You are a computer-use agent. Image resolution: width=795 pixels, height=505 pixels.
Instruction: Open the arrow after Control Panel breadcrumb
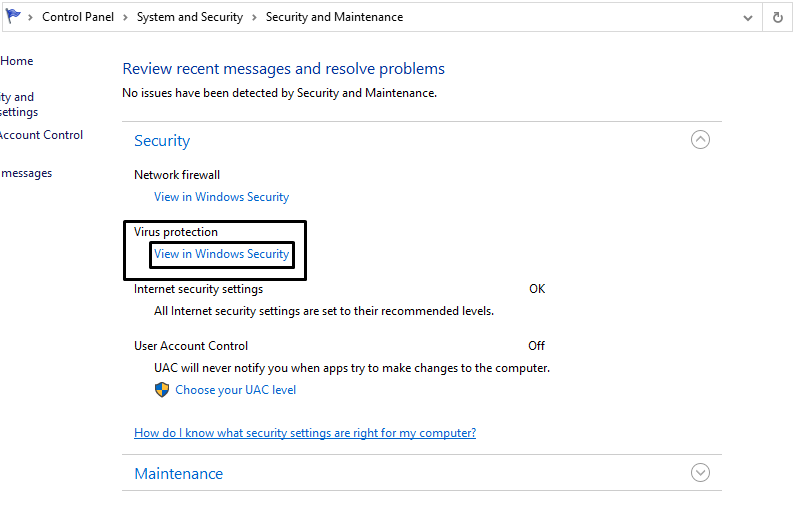[125, 18]
